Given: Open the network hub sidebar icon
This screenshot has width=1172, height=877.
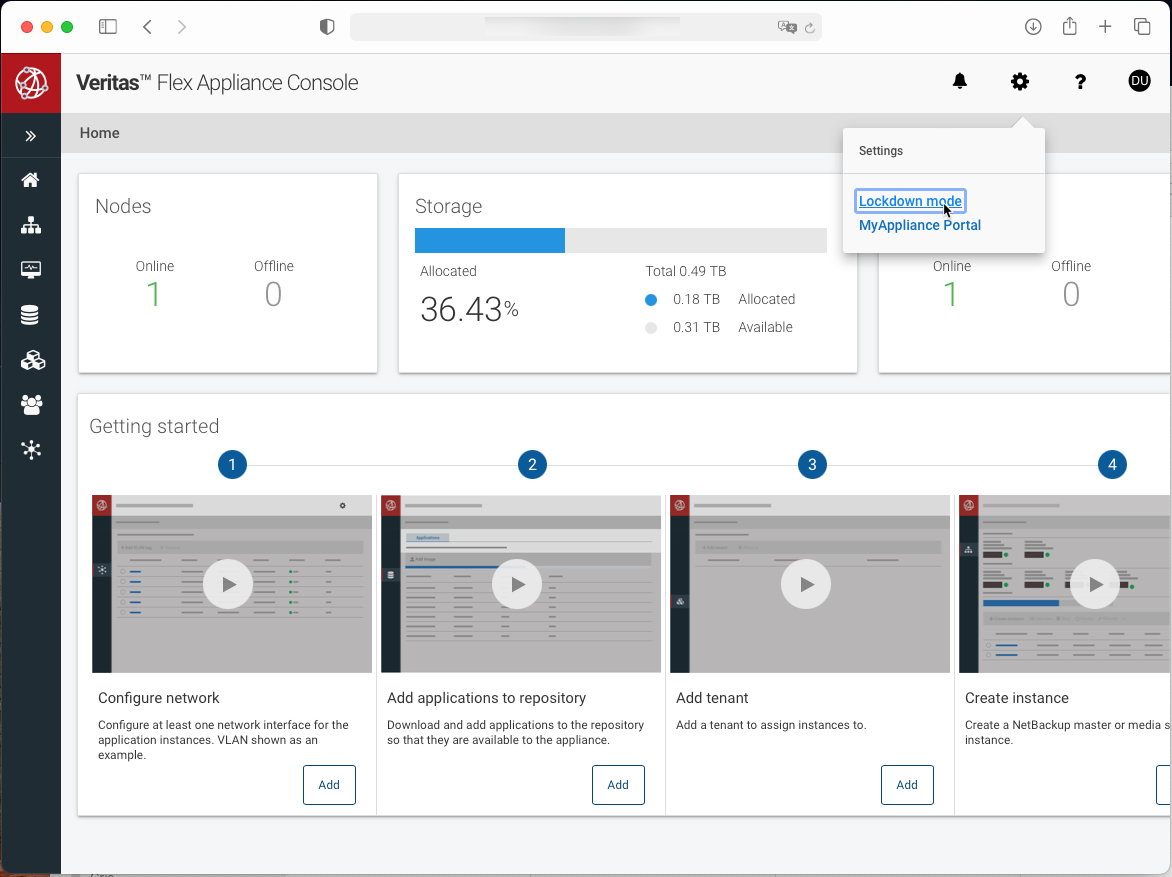Looking at the screenshot, I should coord(31,449).
